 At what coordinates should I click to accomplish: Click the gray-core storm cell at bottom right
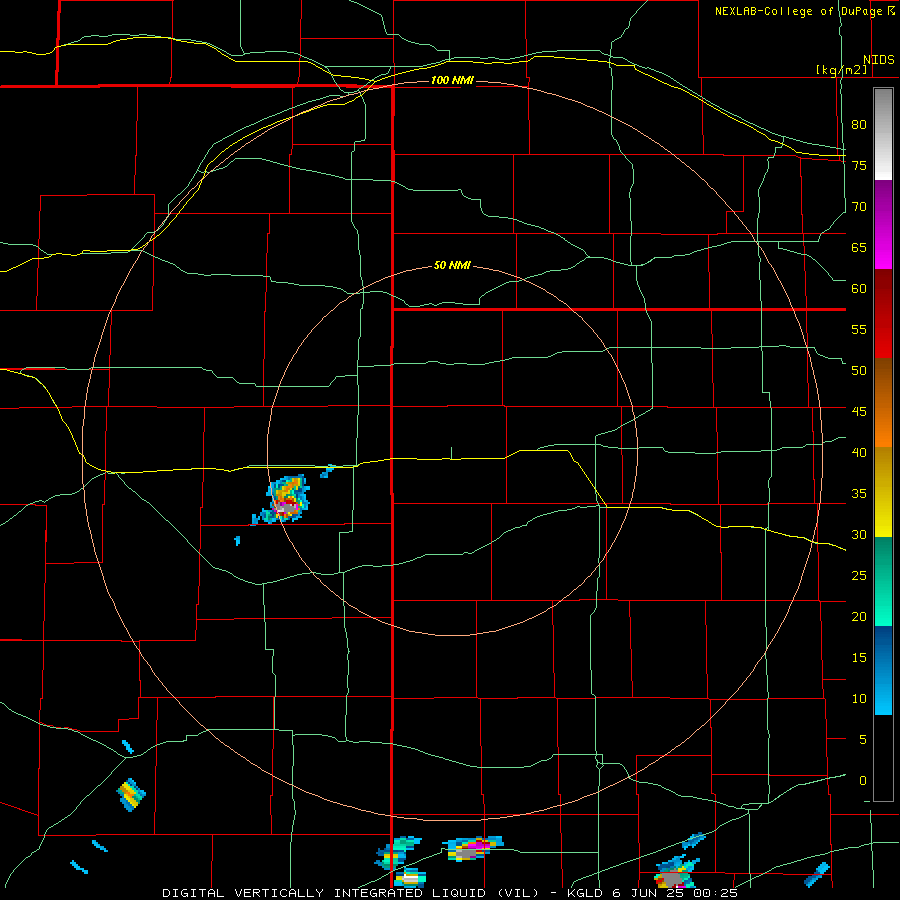click(x=677, y=874)
